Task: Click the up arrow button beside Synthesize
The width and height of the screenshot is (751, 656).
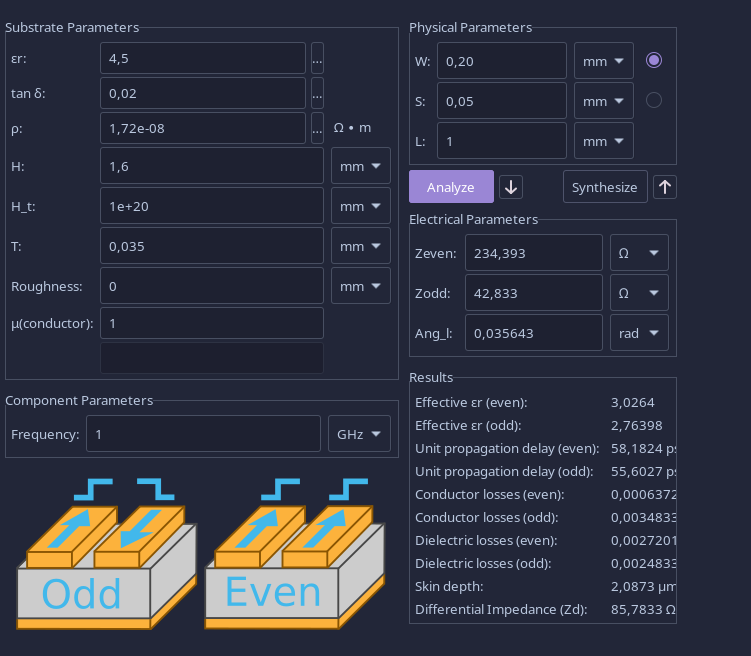Action: (664, 187)
